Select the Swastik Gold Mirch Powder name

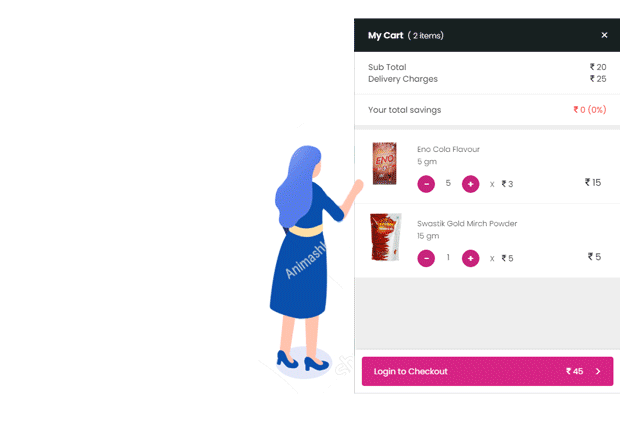(x=467, y=223)
